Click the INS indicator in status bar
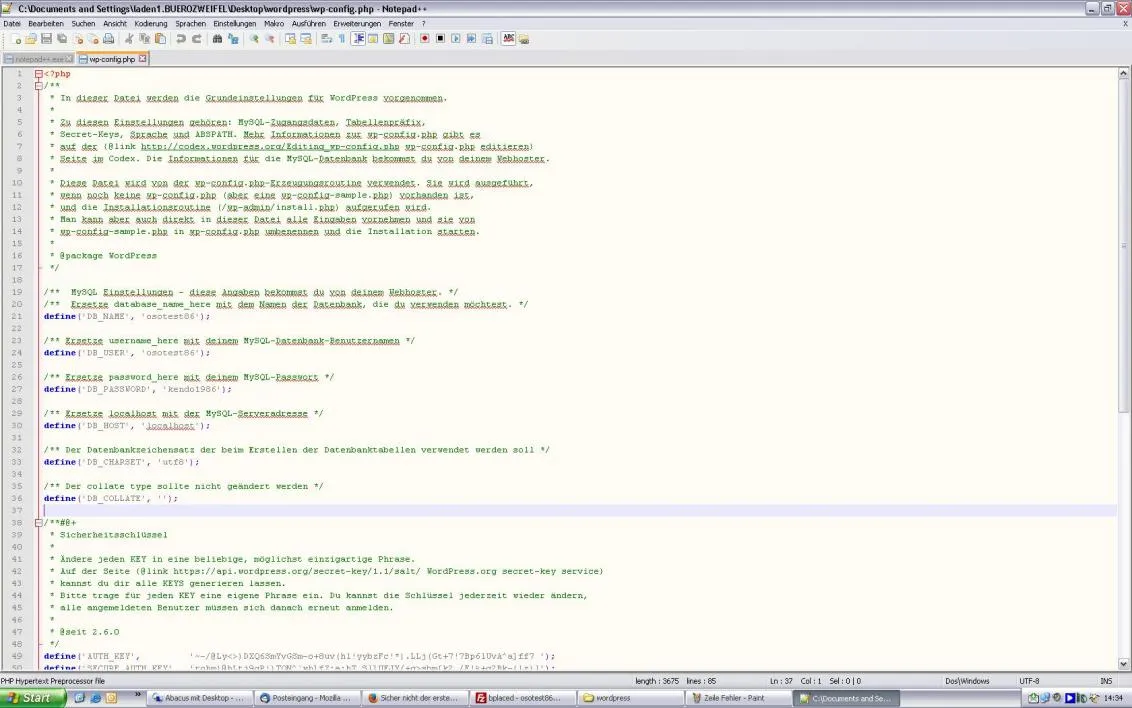 [x=1106, y=681]
